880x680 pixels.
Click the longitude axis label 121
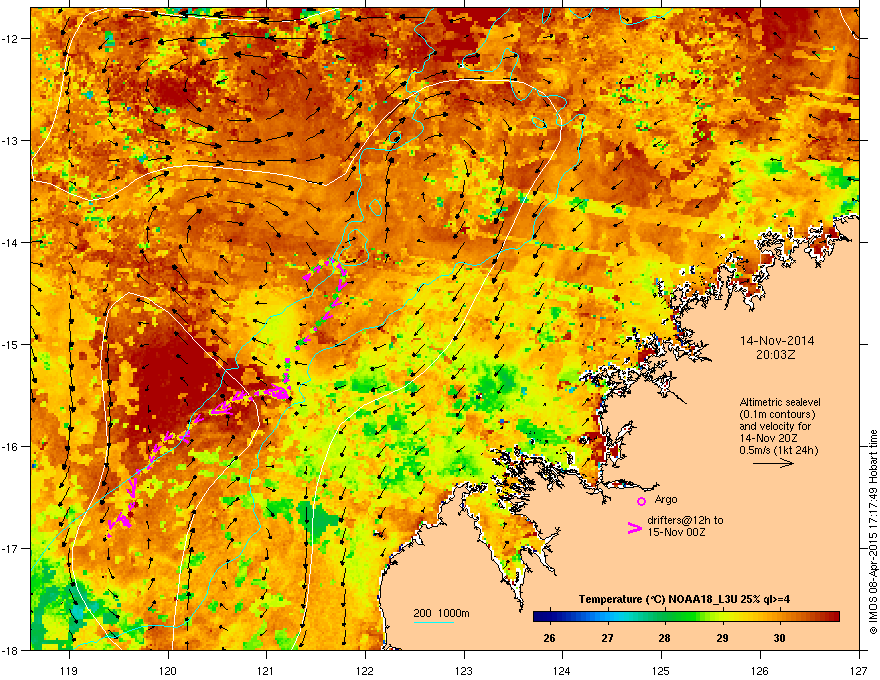266,670
